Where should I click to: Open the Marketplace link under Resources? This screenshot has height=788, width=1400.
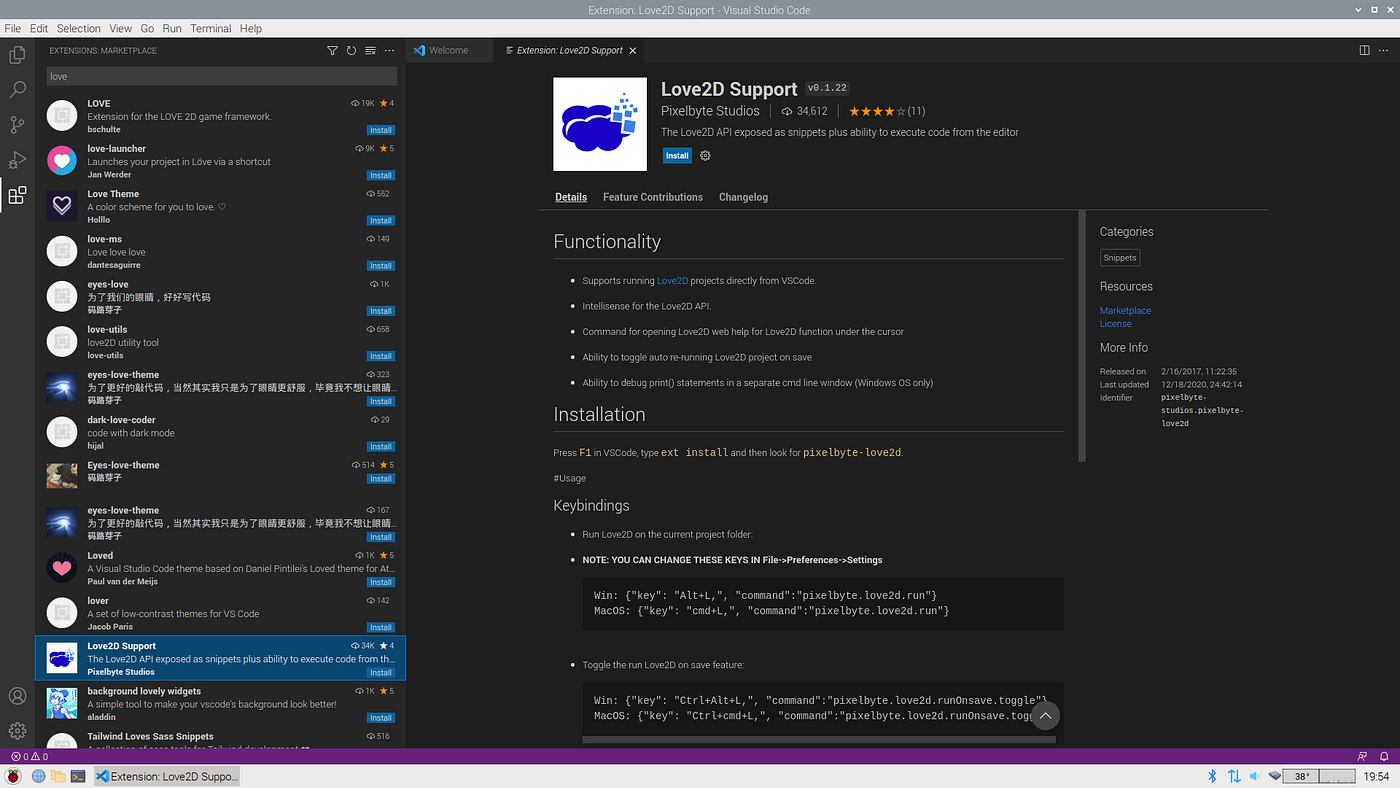pyautogui.click(x=1125, y=310)
